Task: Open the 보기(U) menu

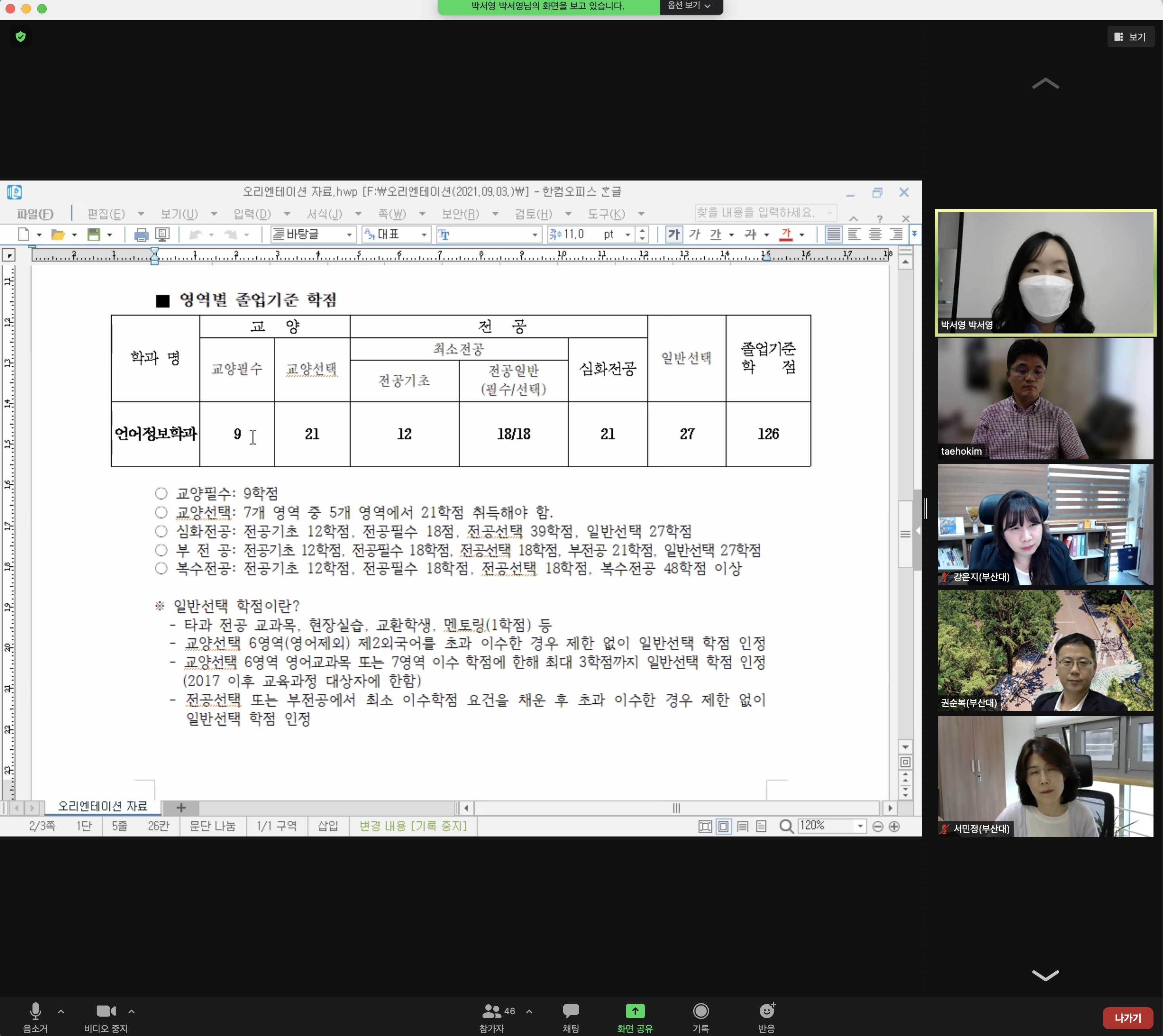Action: 179,214
